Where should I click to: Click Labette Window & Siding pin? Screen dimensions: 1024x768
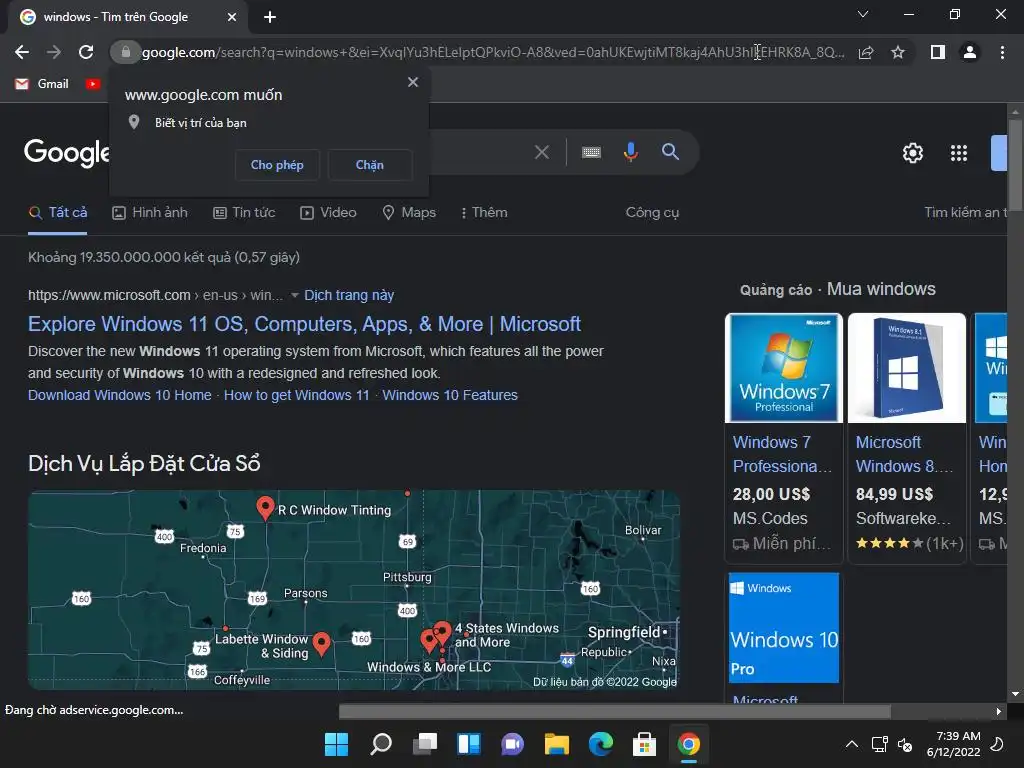[x=321, y=643]
